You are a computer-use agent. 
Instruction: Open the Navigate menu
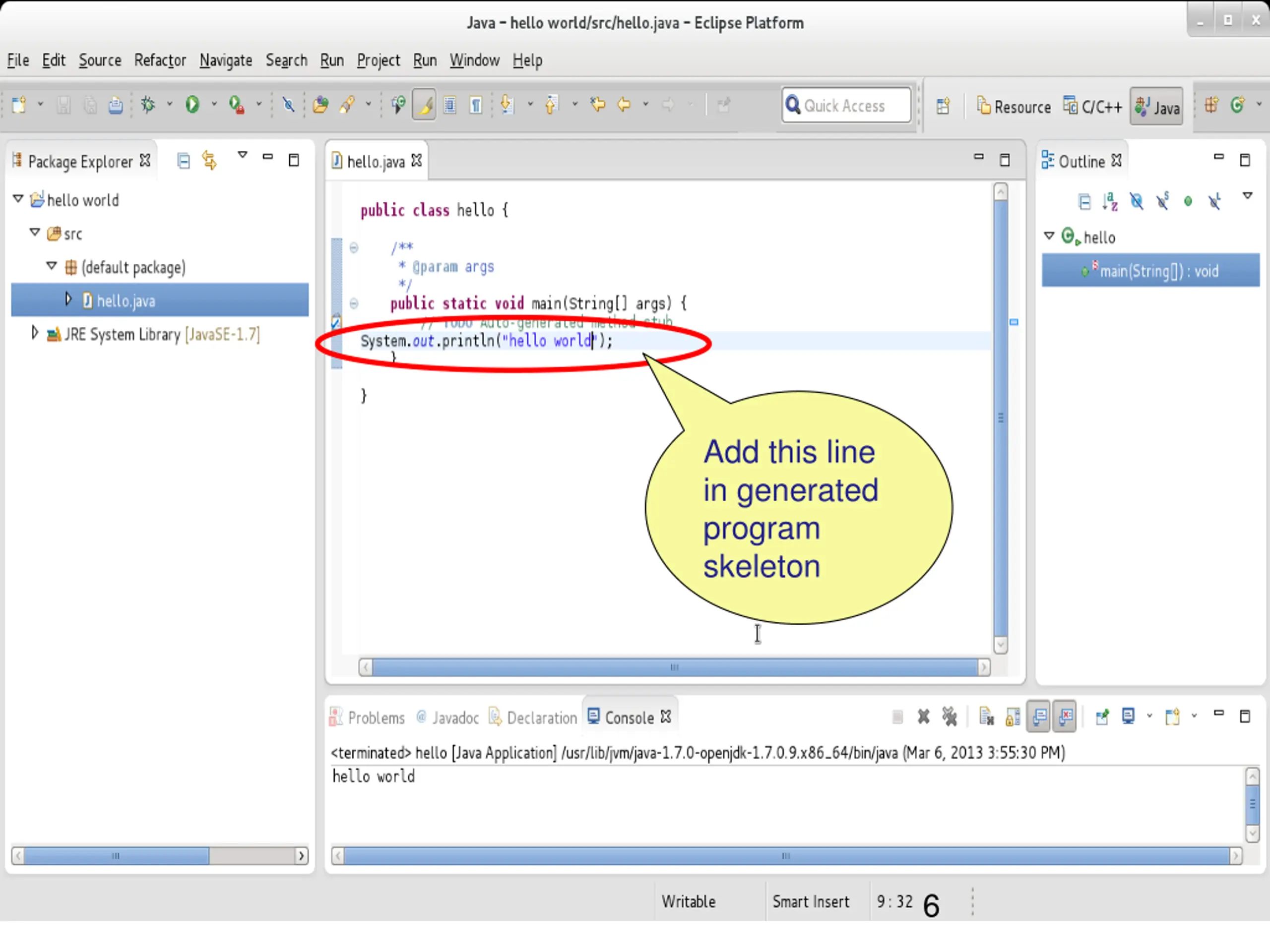(x=226, y=60)
